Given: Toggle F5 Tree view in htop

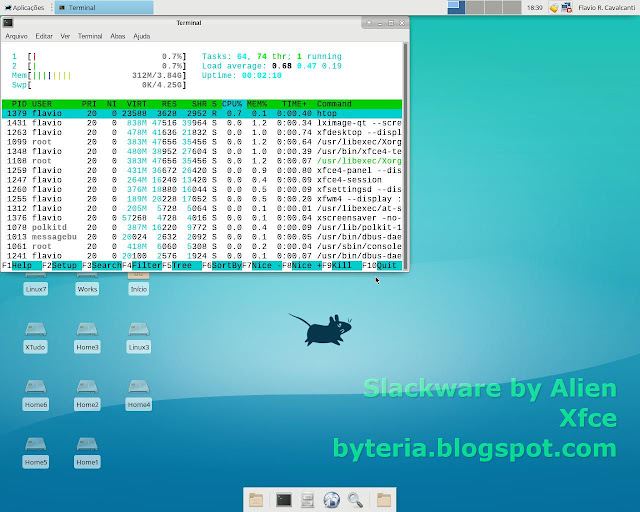Looking at the screenshot, I should coord(182,265).
